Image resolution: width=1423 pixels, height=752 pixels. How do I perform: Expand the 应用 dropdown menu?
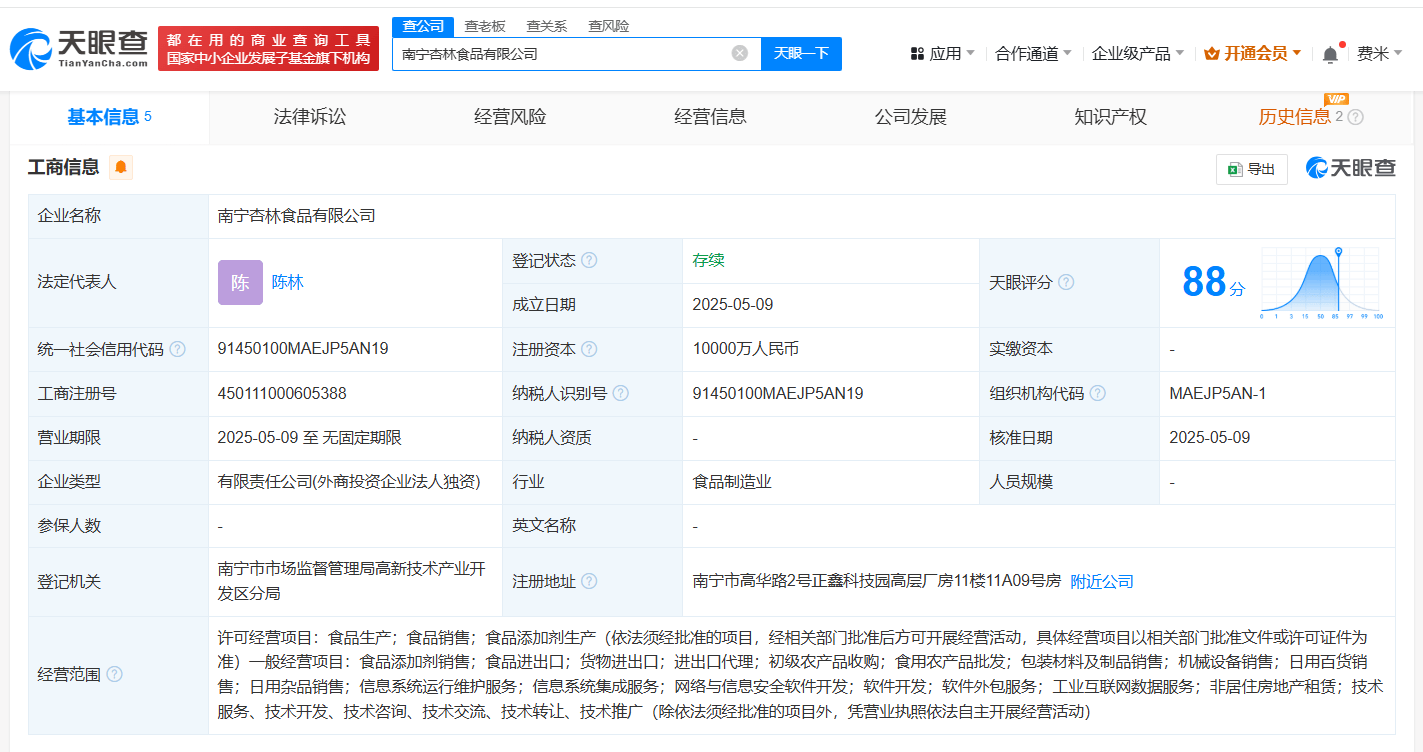[x=942, y=54]
